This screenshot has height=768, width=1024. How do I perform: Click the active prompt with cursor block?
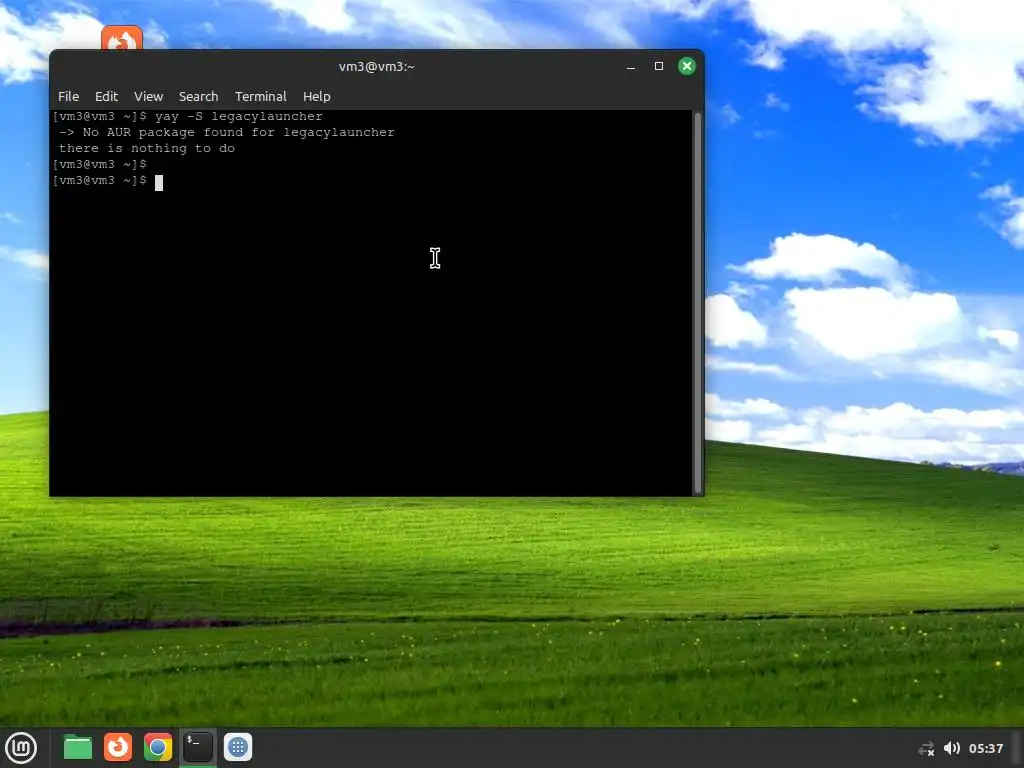click(x=108, y=181)
